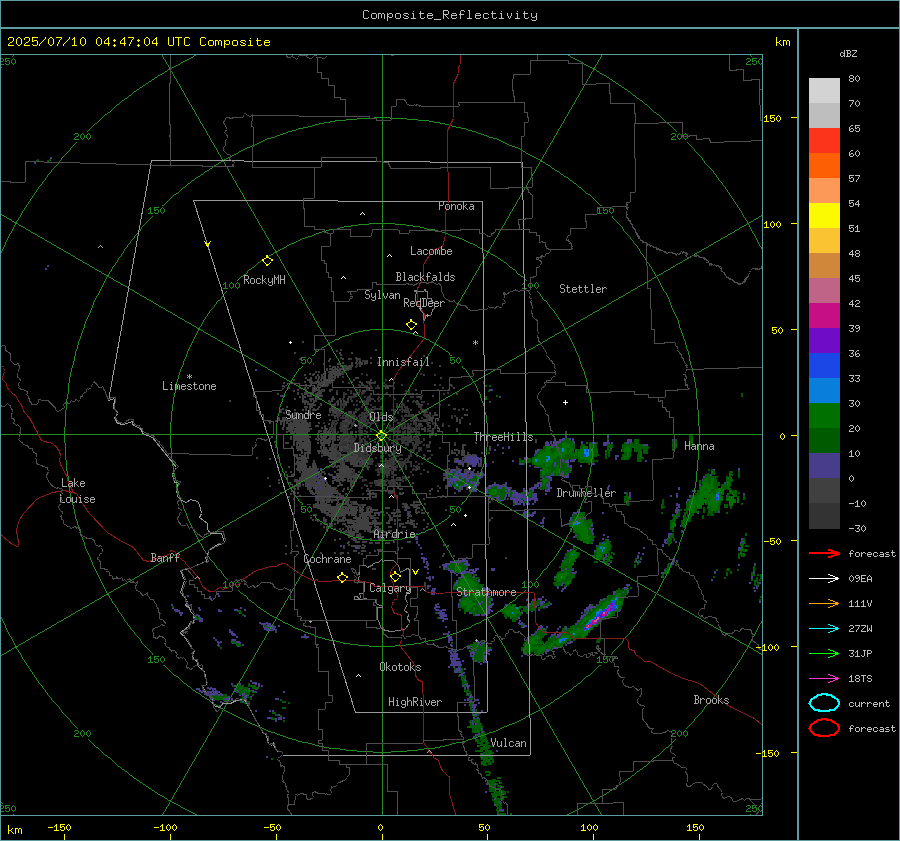Click the Brooks label
This screenshot has width=900, height=841.
(711, 700)
